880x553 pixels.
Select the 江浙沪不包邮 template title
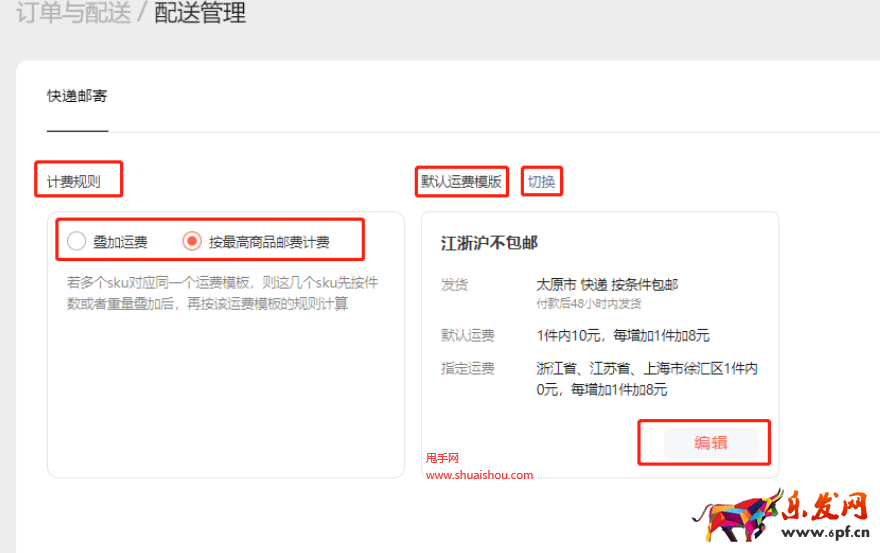click(x=489, y=243)
